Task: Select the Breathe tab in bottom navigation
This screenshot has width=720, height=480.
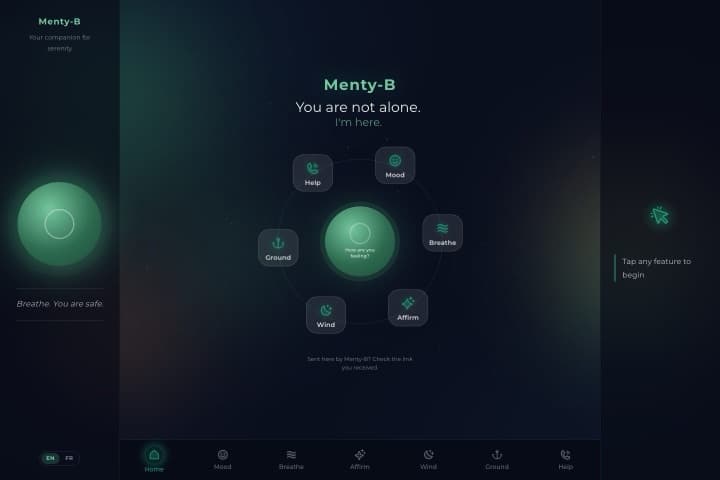Action: (291, 459)
